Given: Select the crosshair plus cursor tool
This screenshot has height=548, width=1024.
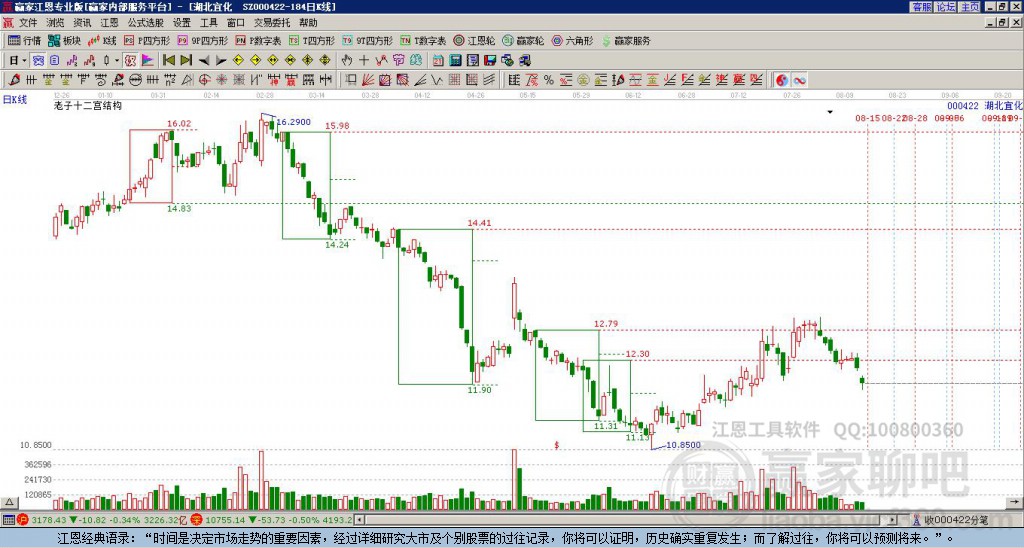Looking at the screenshot, I should [364, 61].
